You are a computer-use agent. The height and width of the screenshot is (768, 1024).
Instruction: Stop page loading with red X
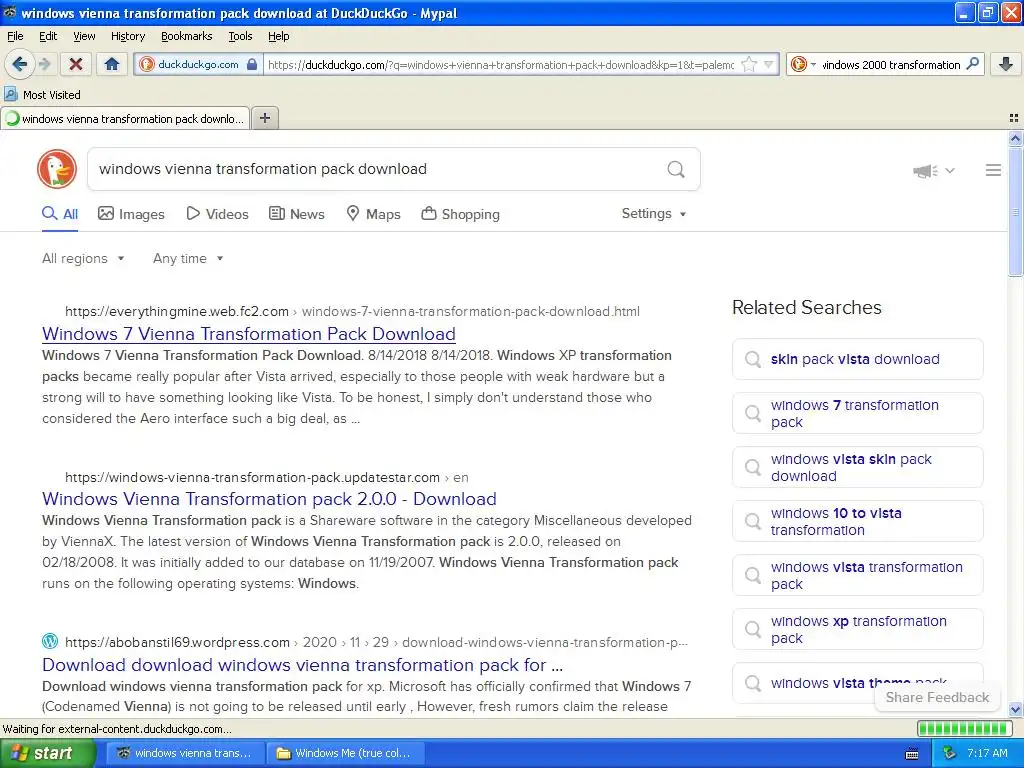76,64
